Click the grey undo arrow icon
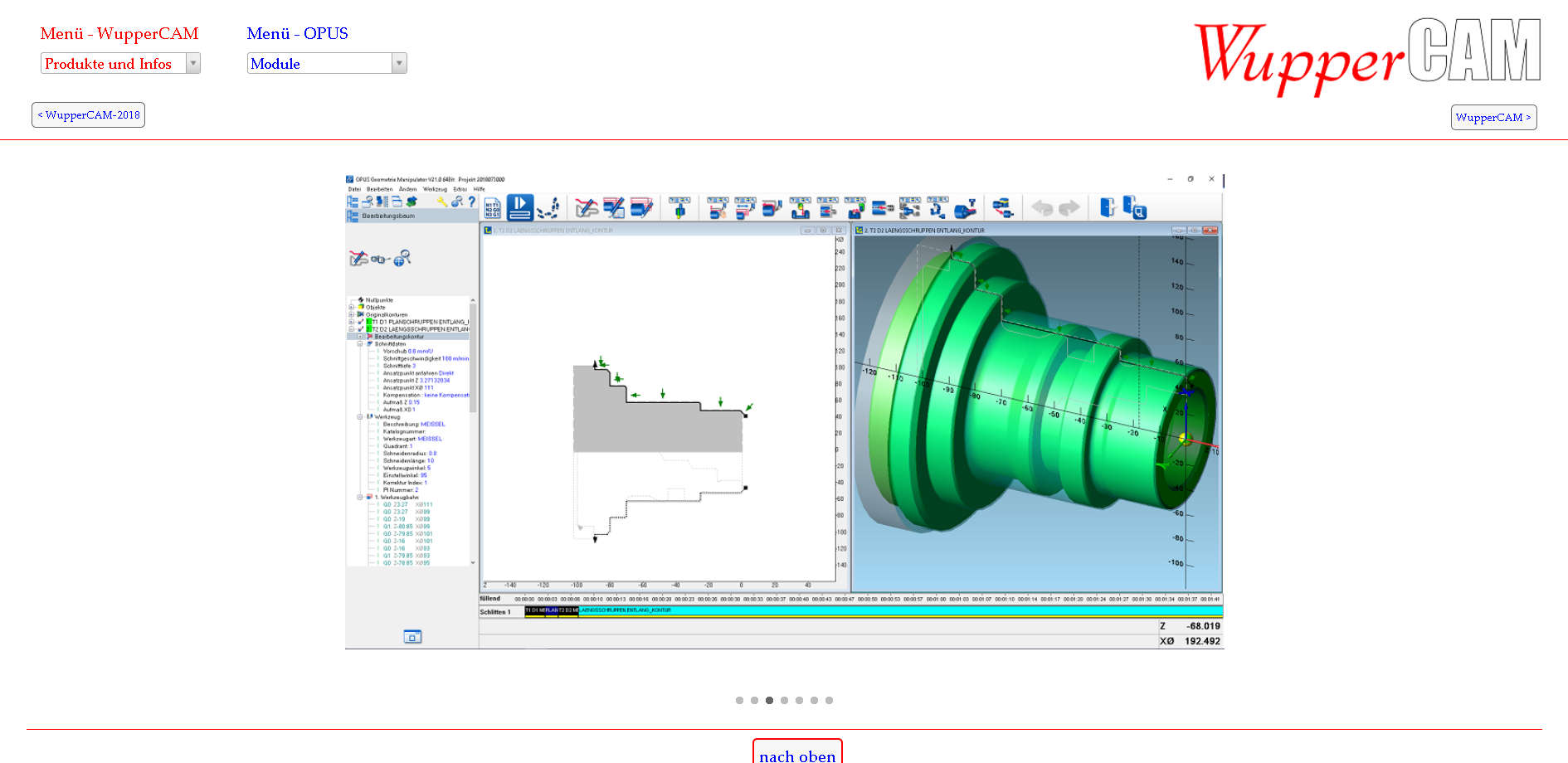This screenshot has height=763, width=1568. [x=1042, y=207]
